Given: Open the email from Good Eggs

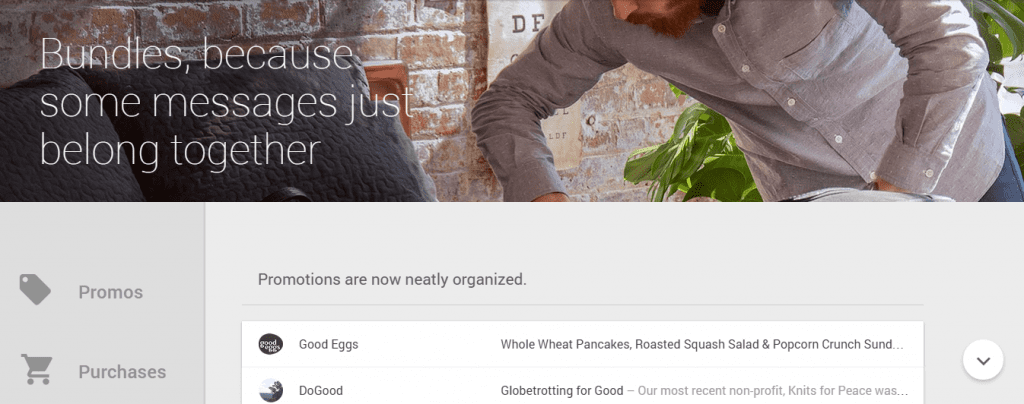Looking at the screenshot, I should pyautogui.click(x=583, y=344).
